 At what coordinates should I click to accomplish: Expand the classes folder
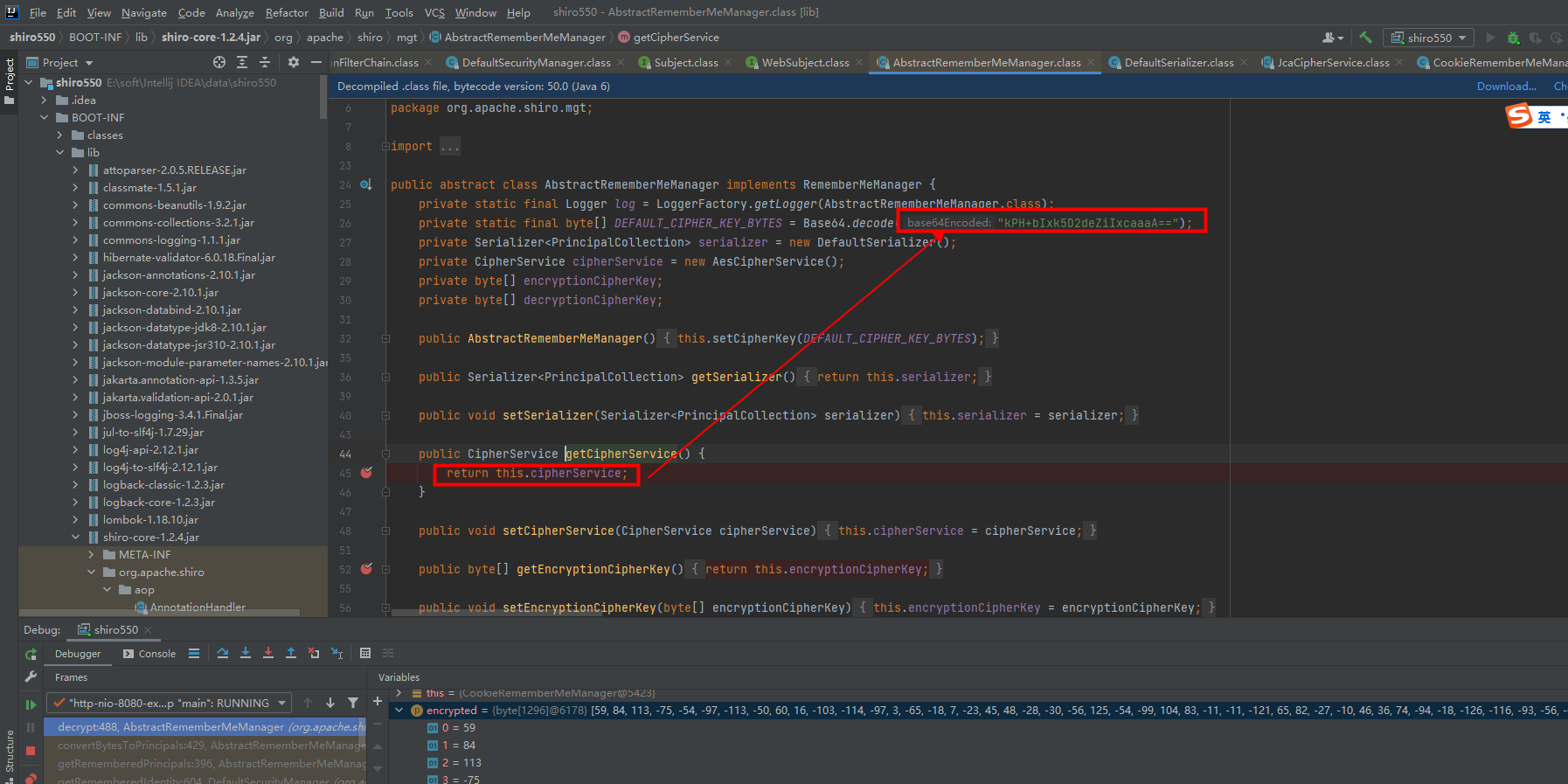pyautogui.click(x=59, y=135)
